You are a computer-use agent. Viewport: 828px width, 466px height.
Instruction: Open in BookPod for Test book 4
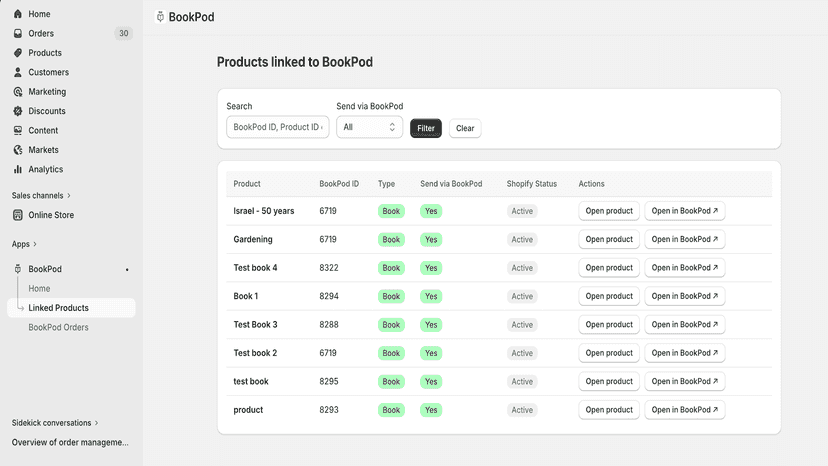pyautogui.click(x=684, y=268)
